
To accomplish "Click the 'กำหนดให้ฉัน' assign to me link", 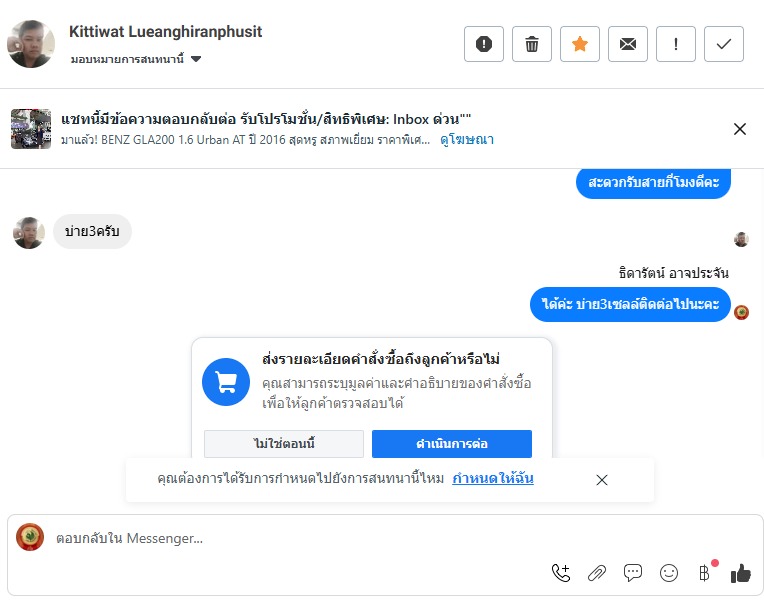I will [x=493, y=479].
